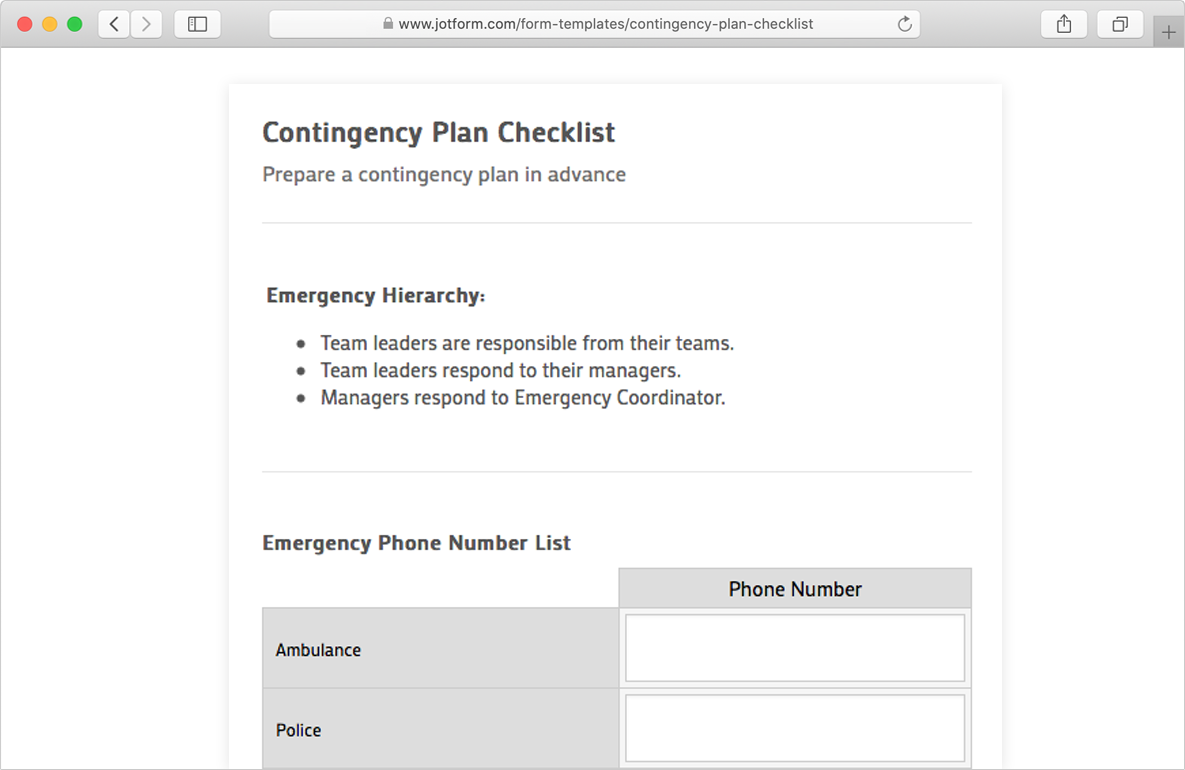Click the Phone Number column header
This screenshot has height=770, width=1185.
795,589
